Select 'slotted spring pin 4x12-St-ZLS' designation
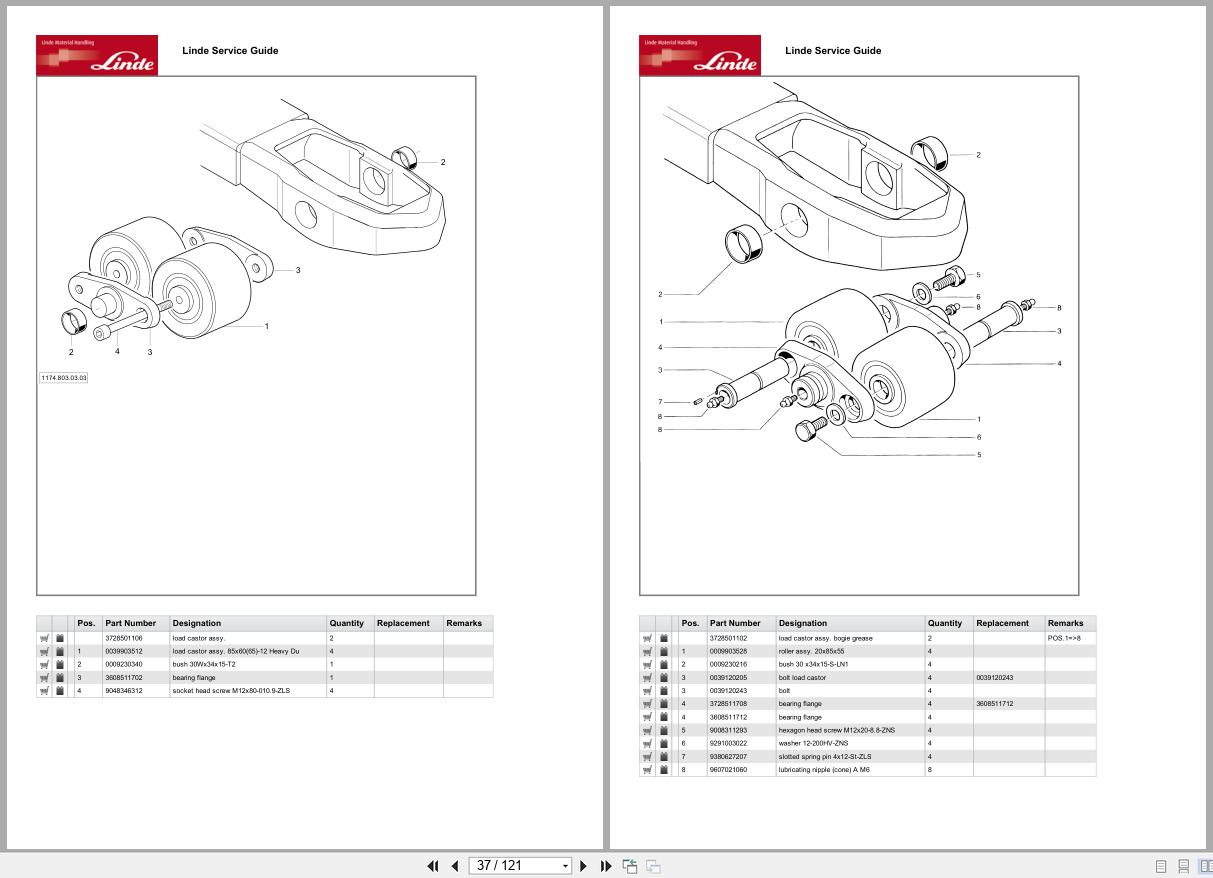The width and height of the screenshot is (1213, 878). pos(825,756)
